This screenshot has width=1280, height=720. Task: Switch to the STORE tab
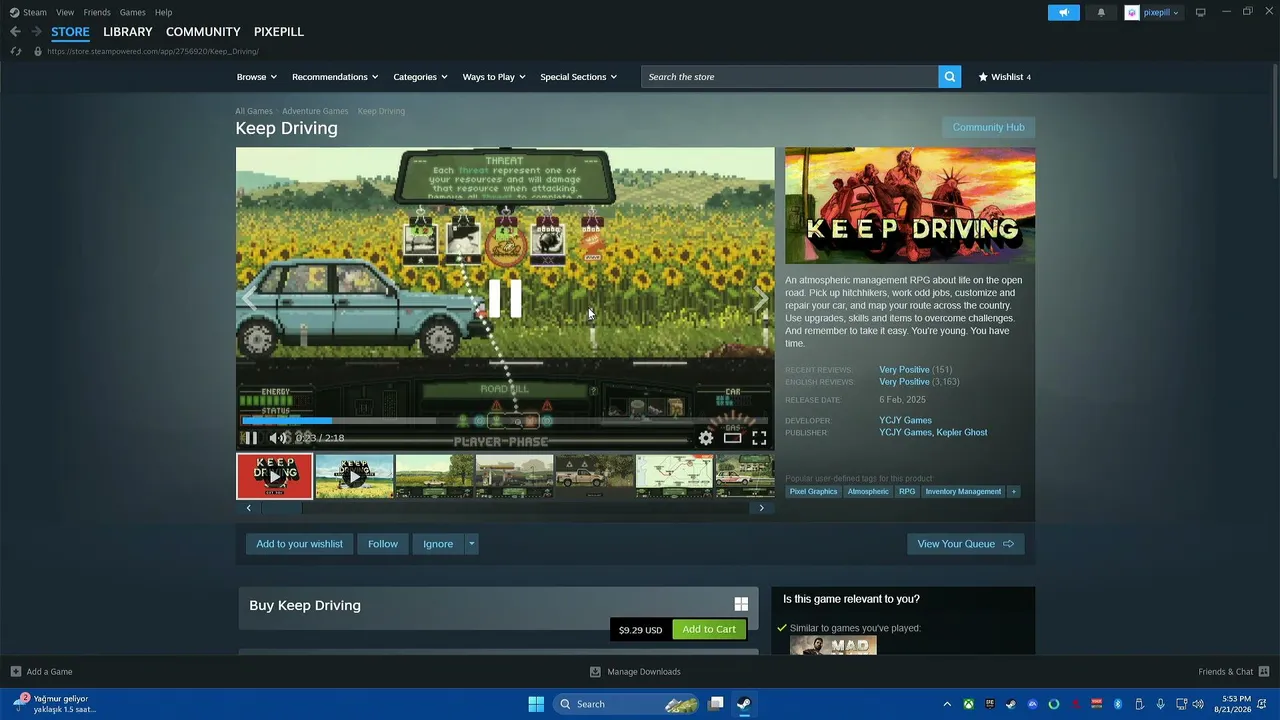70,32
